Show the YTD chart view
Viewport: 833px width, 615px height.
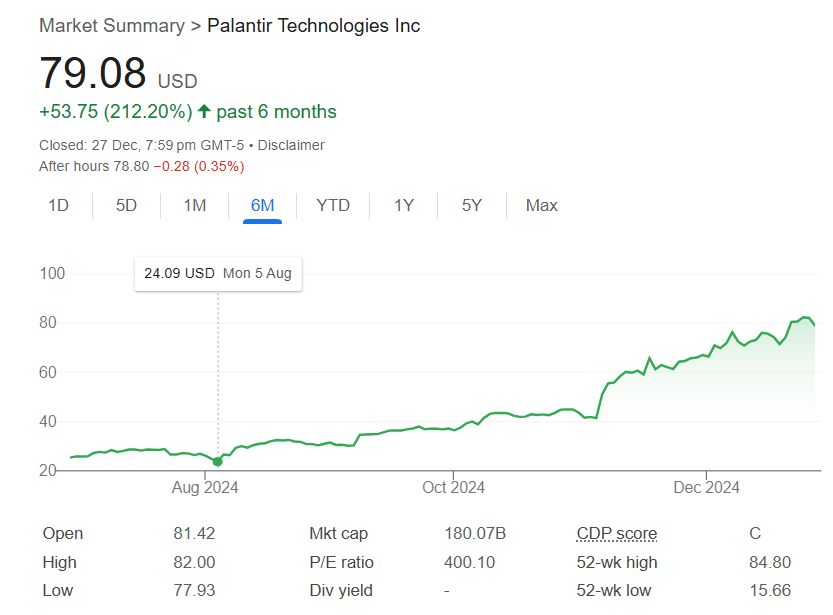(x=333, y=206)
